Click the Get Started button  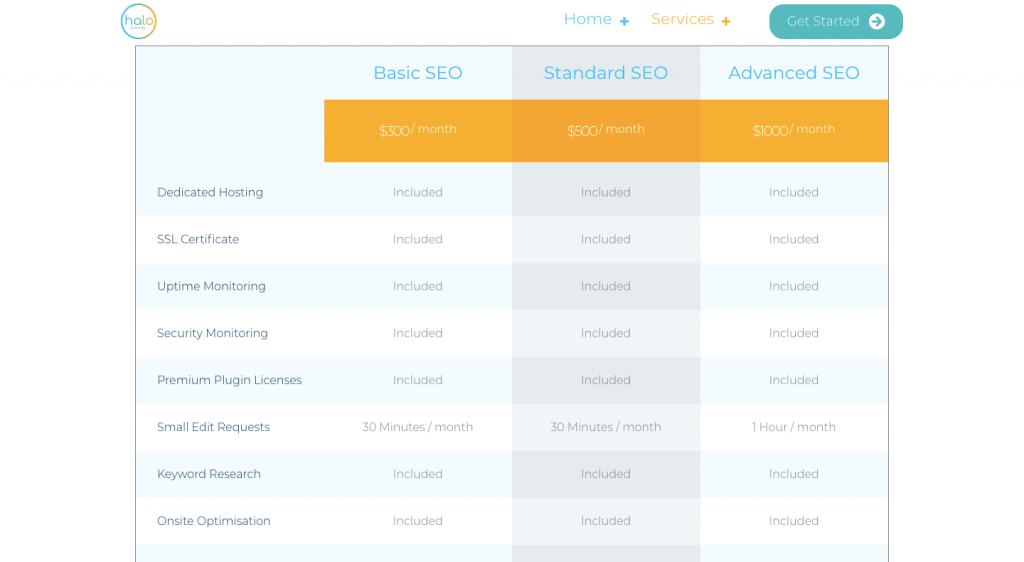click(x=836, y=22)
